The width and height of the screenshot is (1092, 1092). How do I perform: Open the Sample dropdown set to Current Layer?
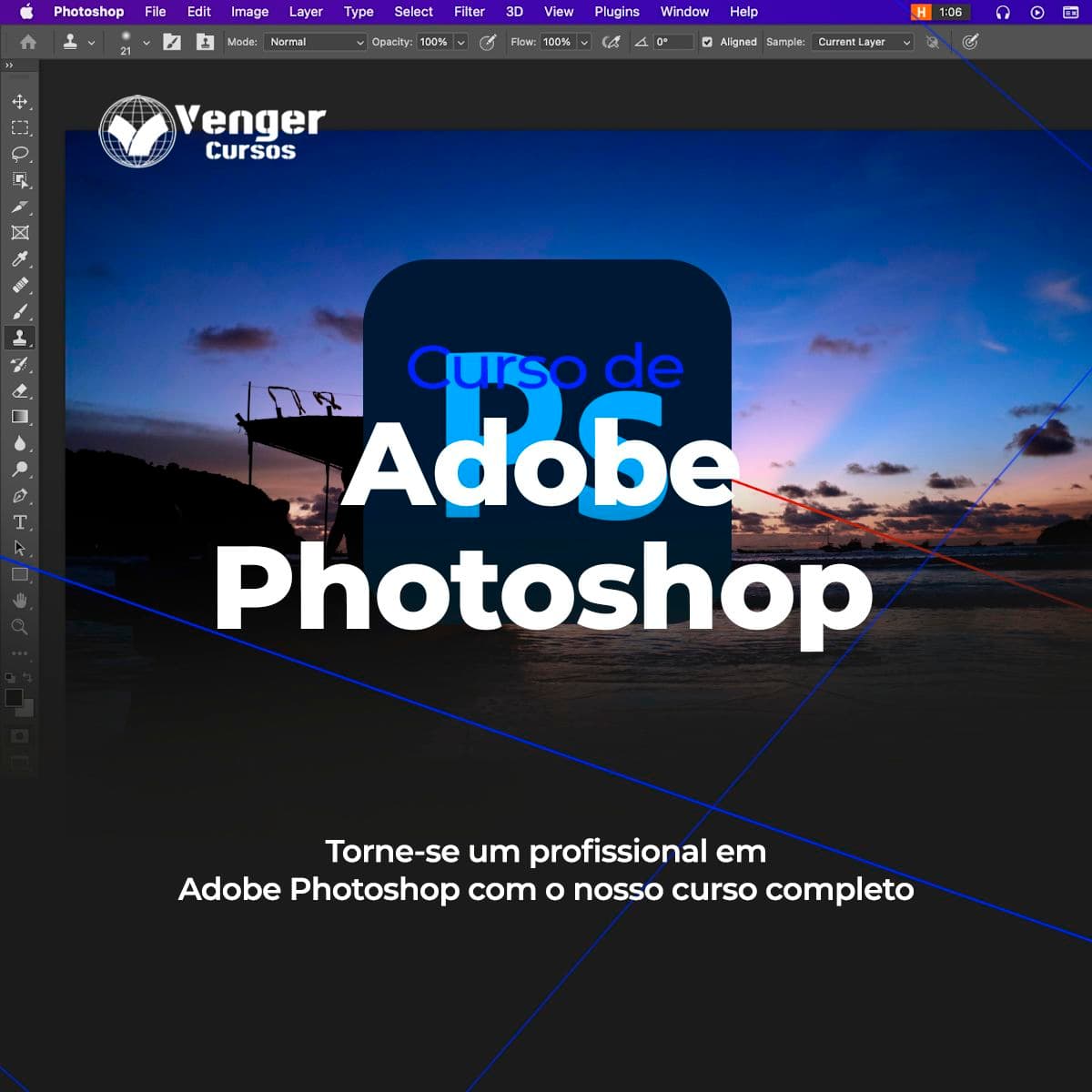(864, 42)
